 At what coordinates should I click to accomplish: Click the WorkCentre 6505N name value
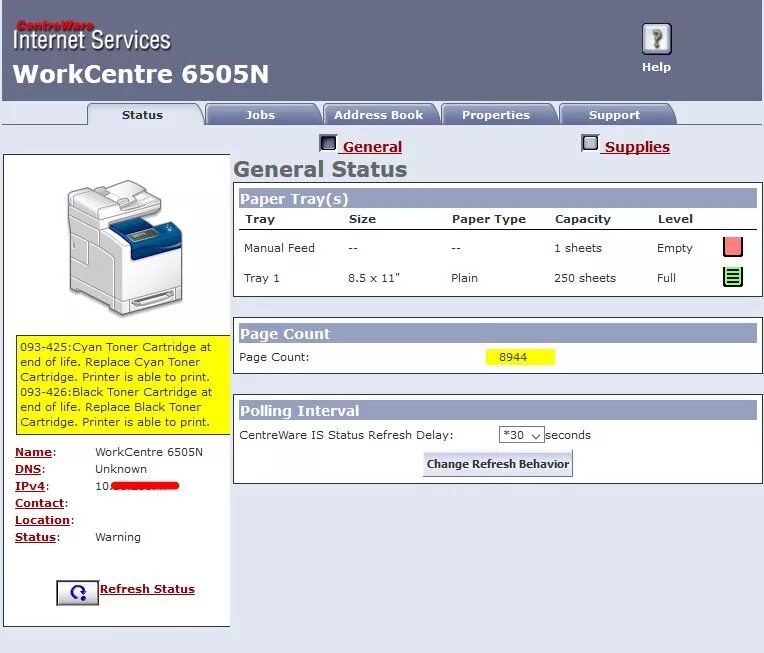pos(149,452)
